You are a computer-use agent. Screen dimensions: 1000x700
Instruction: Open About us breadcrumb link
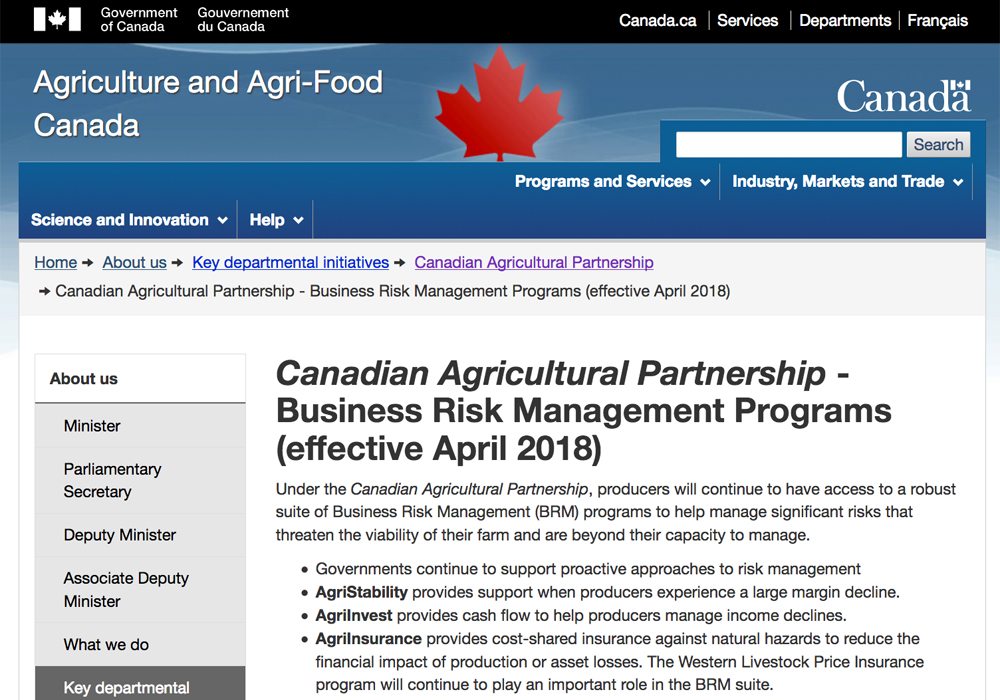[x=135, y=263]
